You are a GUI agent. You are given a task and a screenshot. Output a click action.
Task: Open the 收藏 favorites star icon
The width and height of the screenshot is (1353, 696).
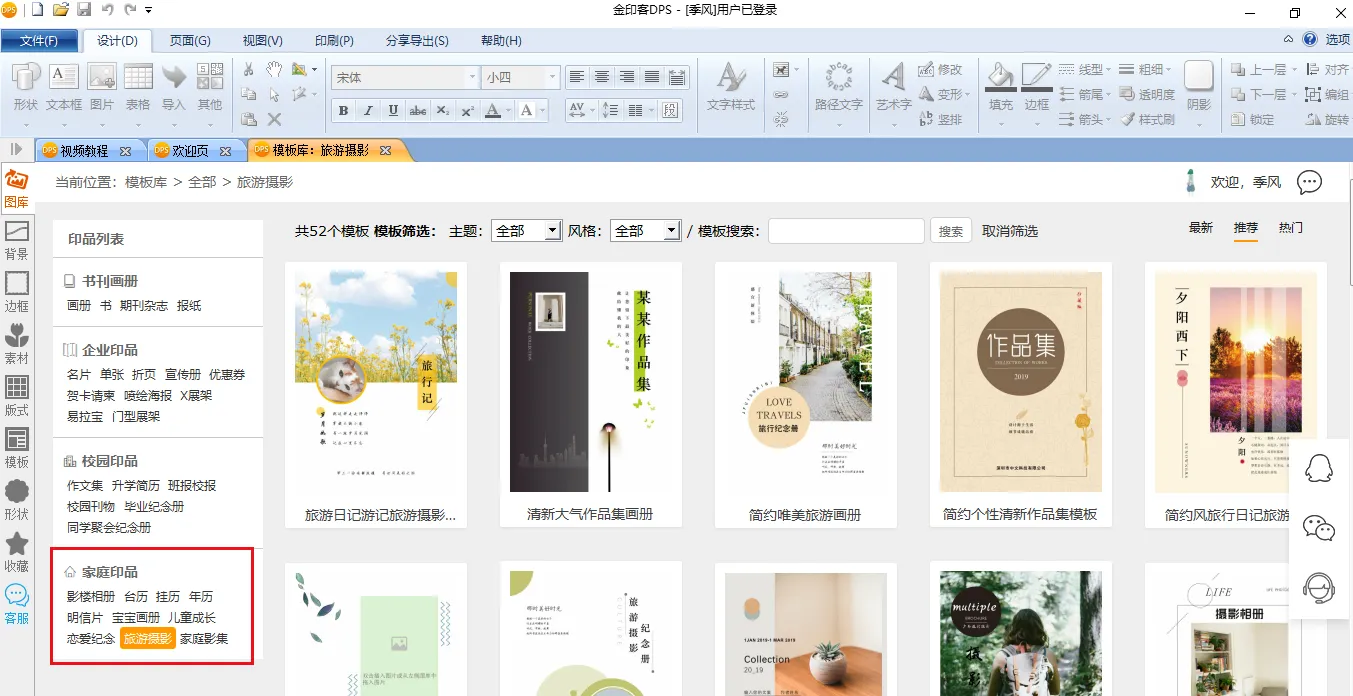(x=16, y=552)
